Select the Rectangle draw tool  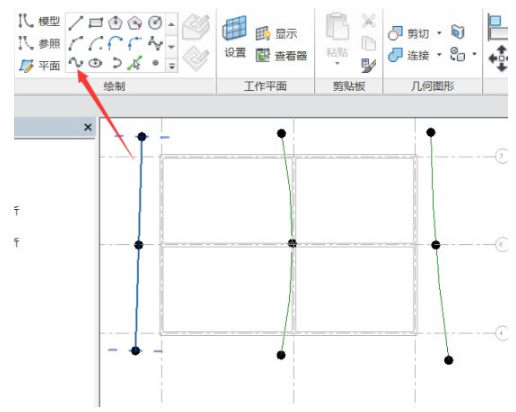(96, 23)
